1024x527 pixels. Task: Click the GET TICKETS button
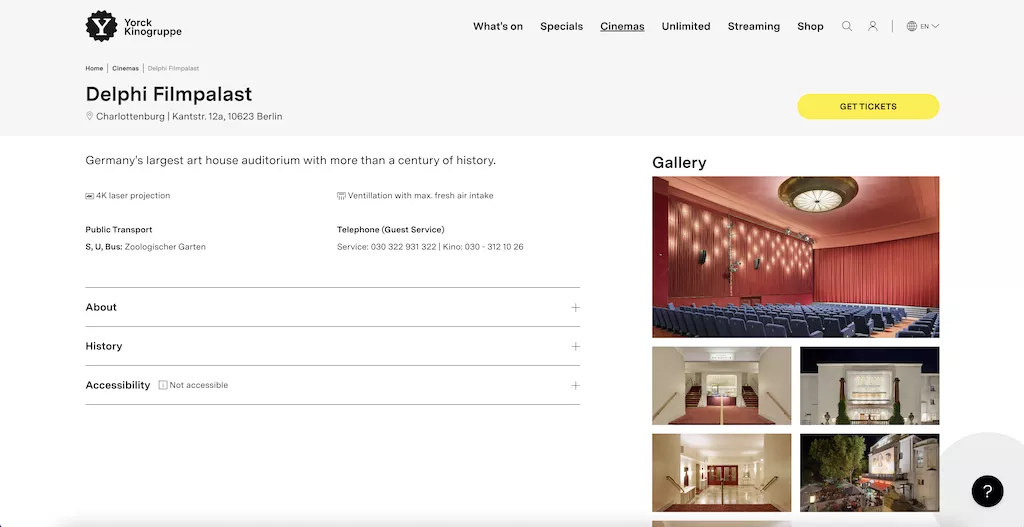coord(868,106)
